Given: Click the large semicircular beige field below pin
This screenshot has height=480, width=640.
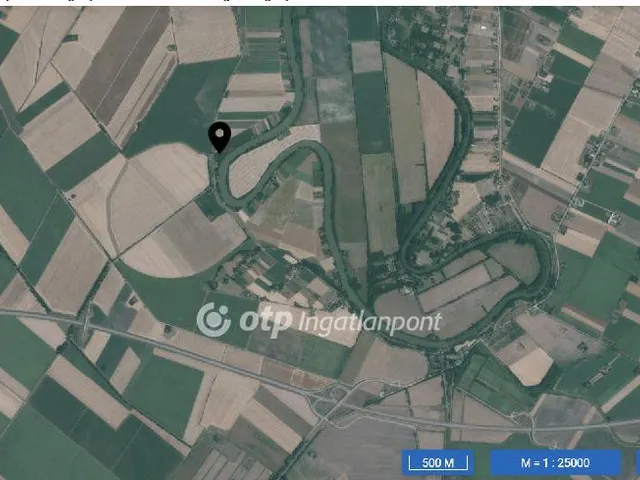Looking at the screenshot, I should coord(159,208).
